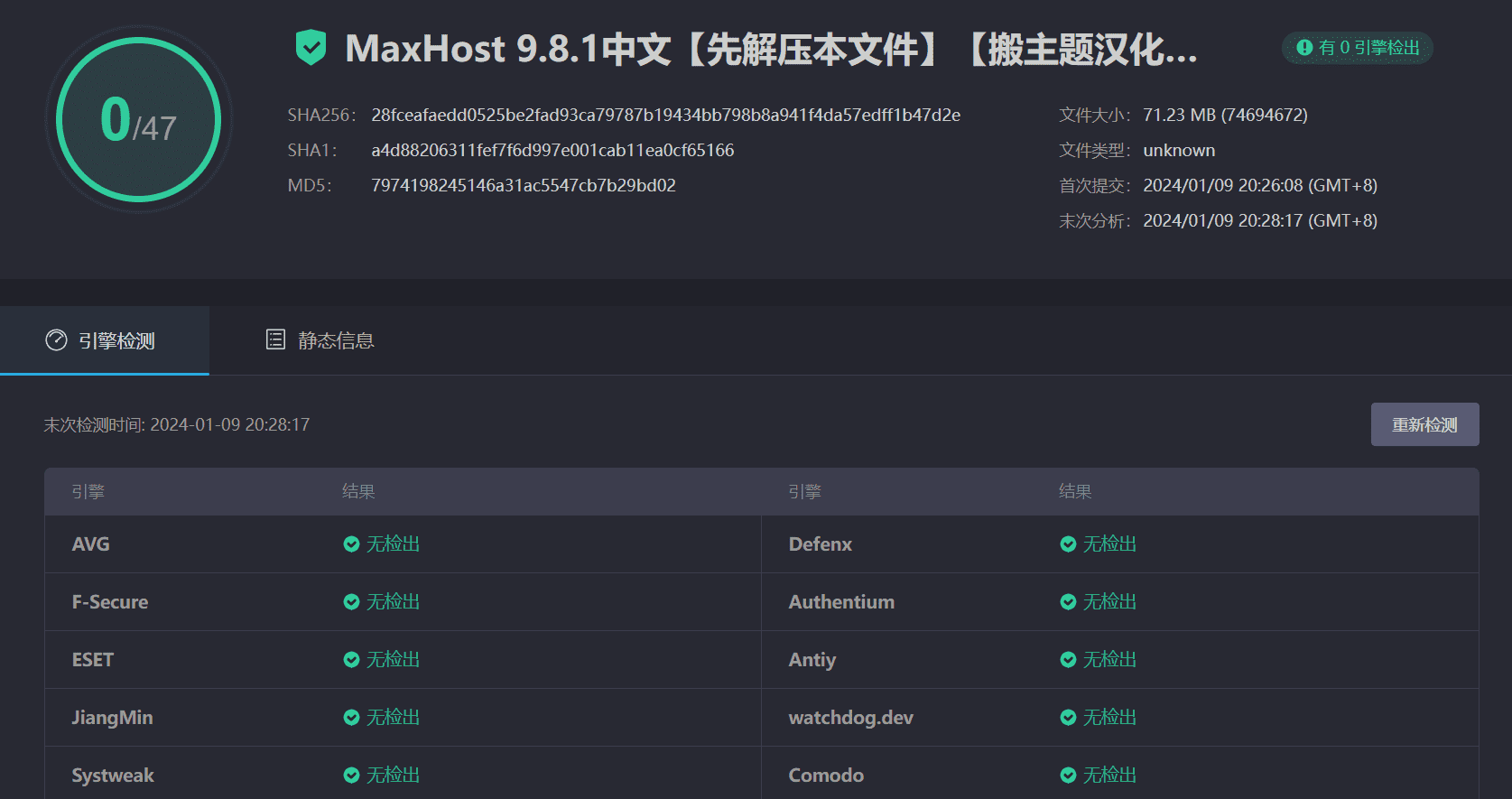Click first submission time 20:26:08
Screen dimensions: 1512x799
(1260, 185)
